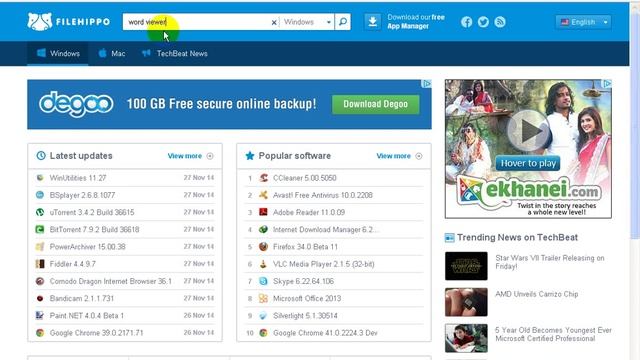Open the 5 Year Old Microsoft Certified article

(553, 334)
